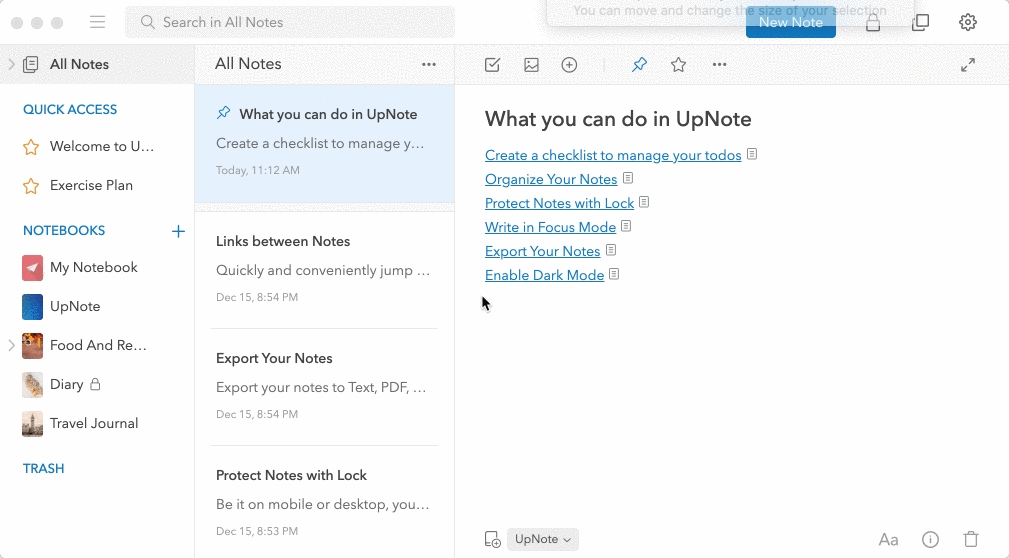The height and width of the screenshot is (558, 1009).
Task: Expand the All Notes sidebar chevron
Action: coord(11,64)
